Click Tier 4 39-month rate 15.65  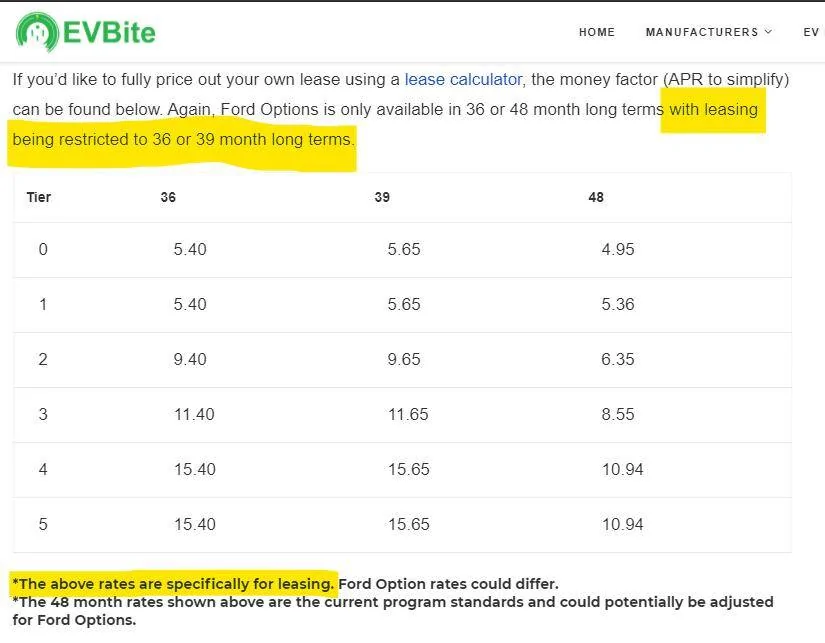(x=409, y=469)
